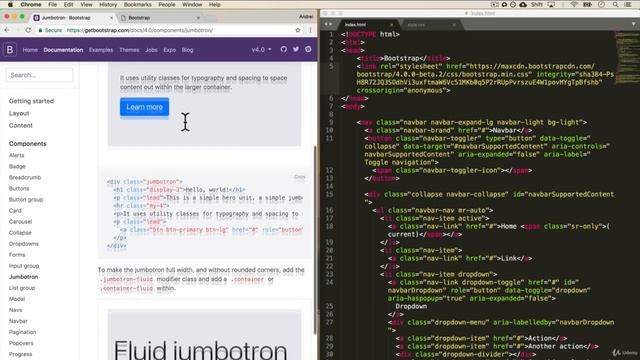
Task: Open the Slack icon in Bootstrap navbar
Action: point(308,49)
